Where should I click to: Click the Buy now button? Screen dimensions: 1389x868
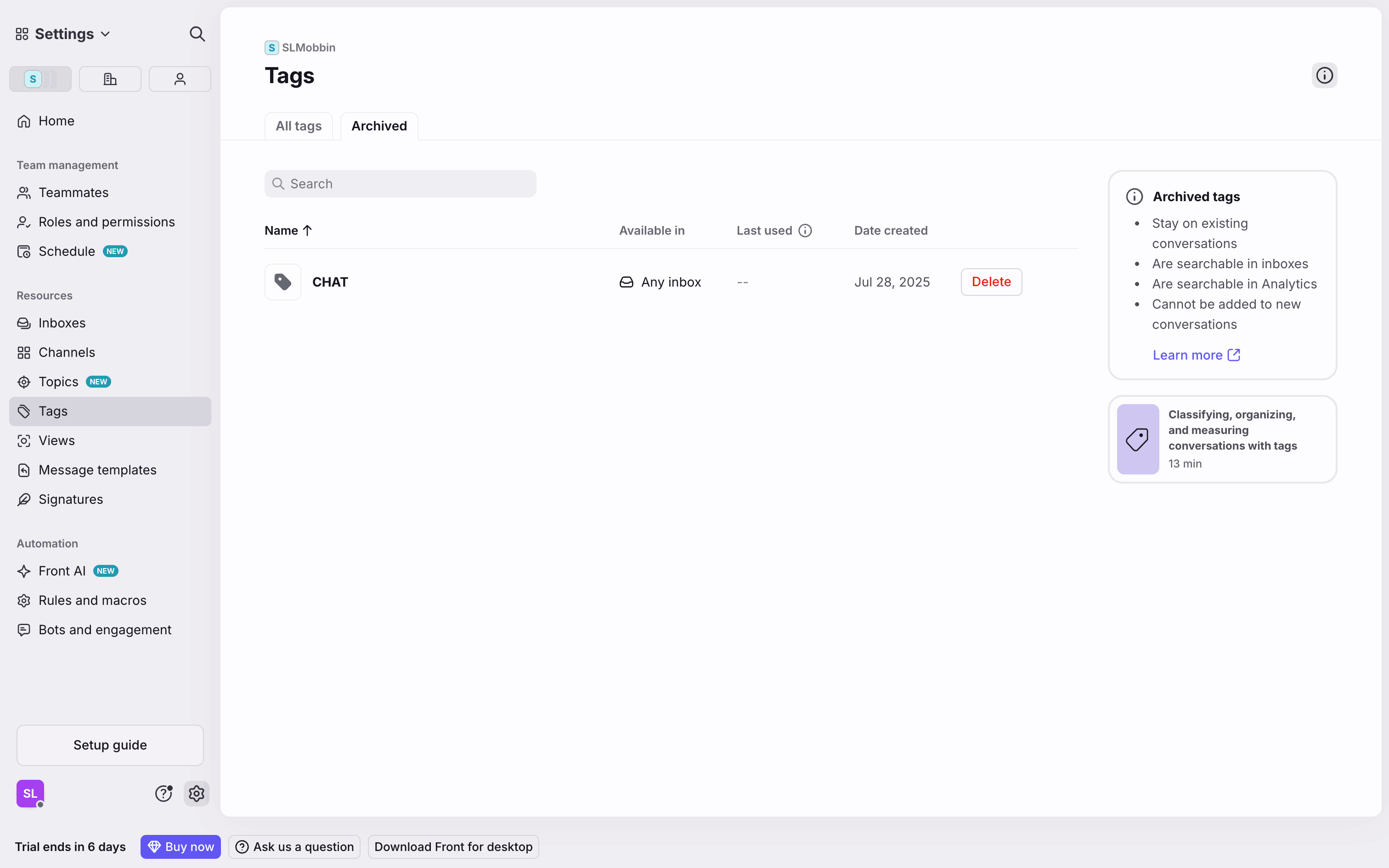click(x=180, y=847)
